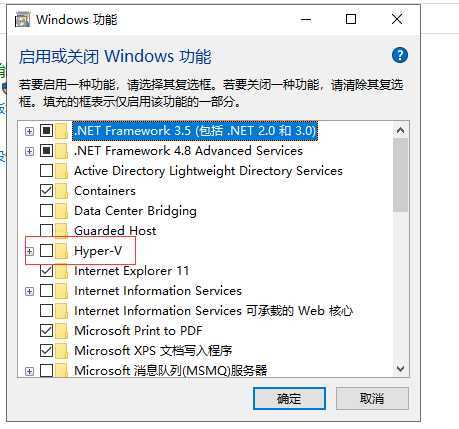Click folder icon beside Internet Explorer 11
This screenshot has height=429, width=459.
click(62, 271)
